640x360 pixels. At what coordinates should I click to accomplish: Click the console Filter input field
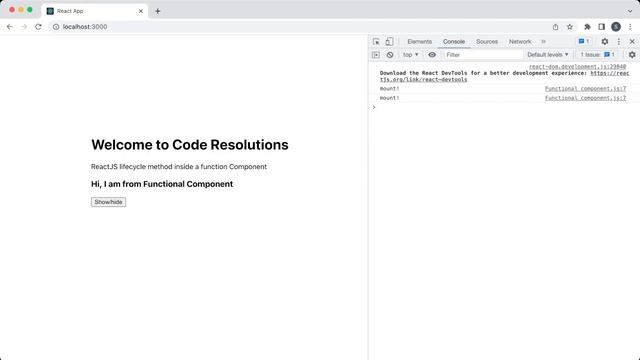tap(483, 55)
